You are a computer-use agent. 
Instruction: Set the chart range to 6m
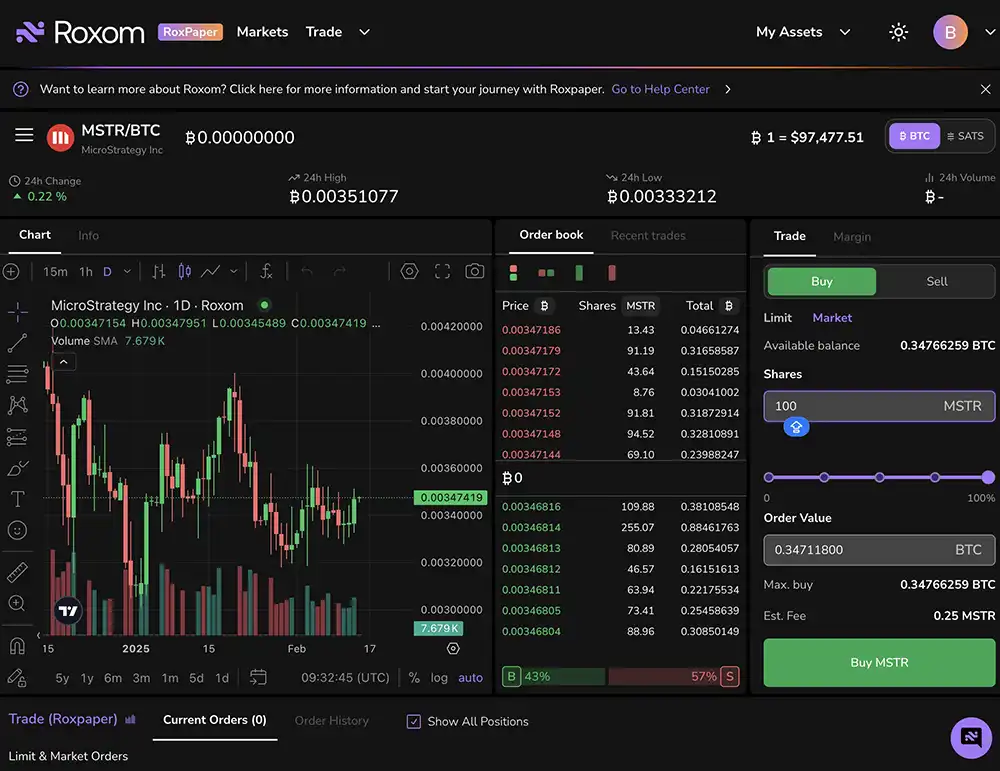click(113, 678)
